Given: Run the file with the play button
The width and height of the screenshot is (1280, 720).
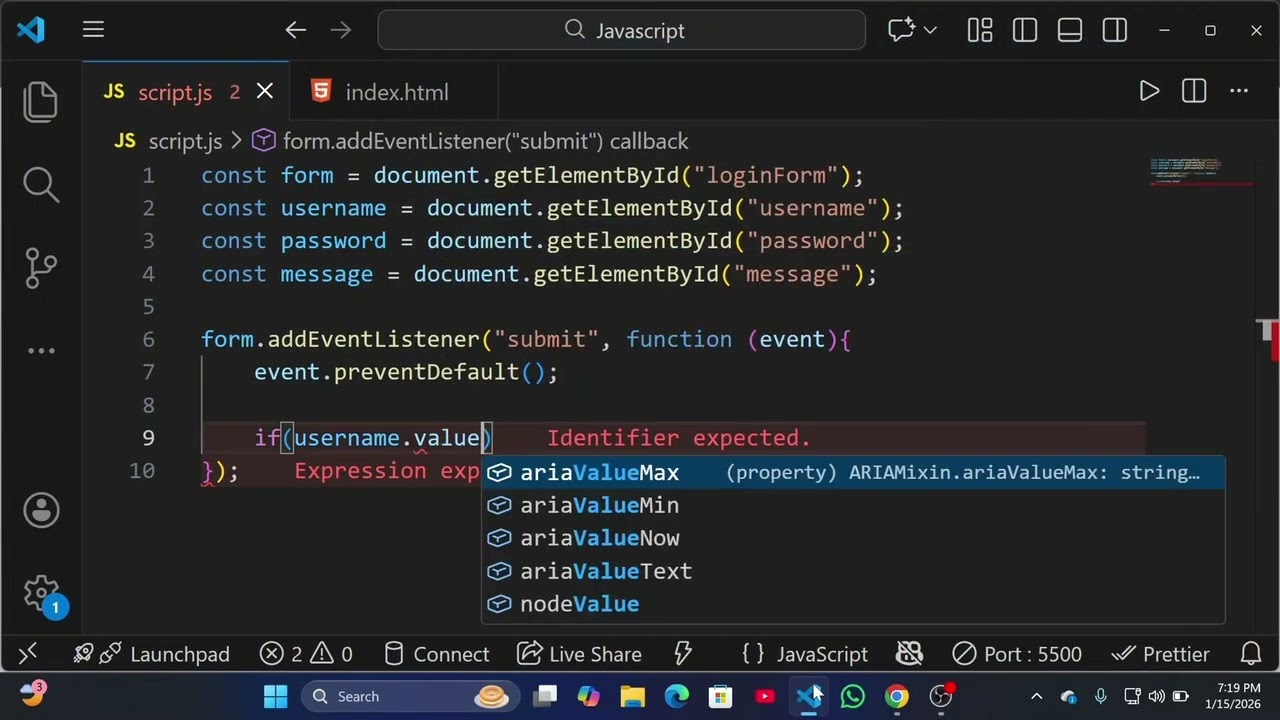Looking at the screenshot, I should pyautogui.click(x=1149, y=92).
